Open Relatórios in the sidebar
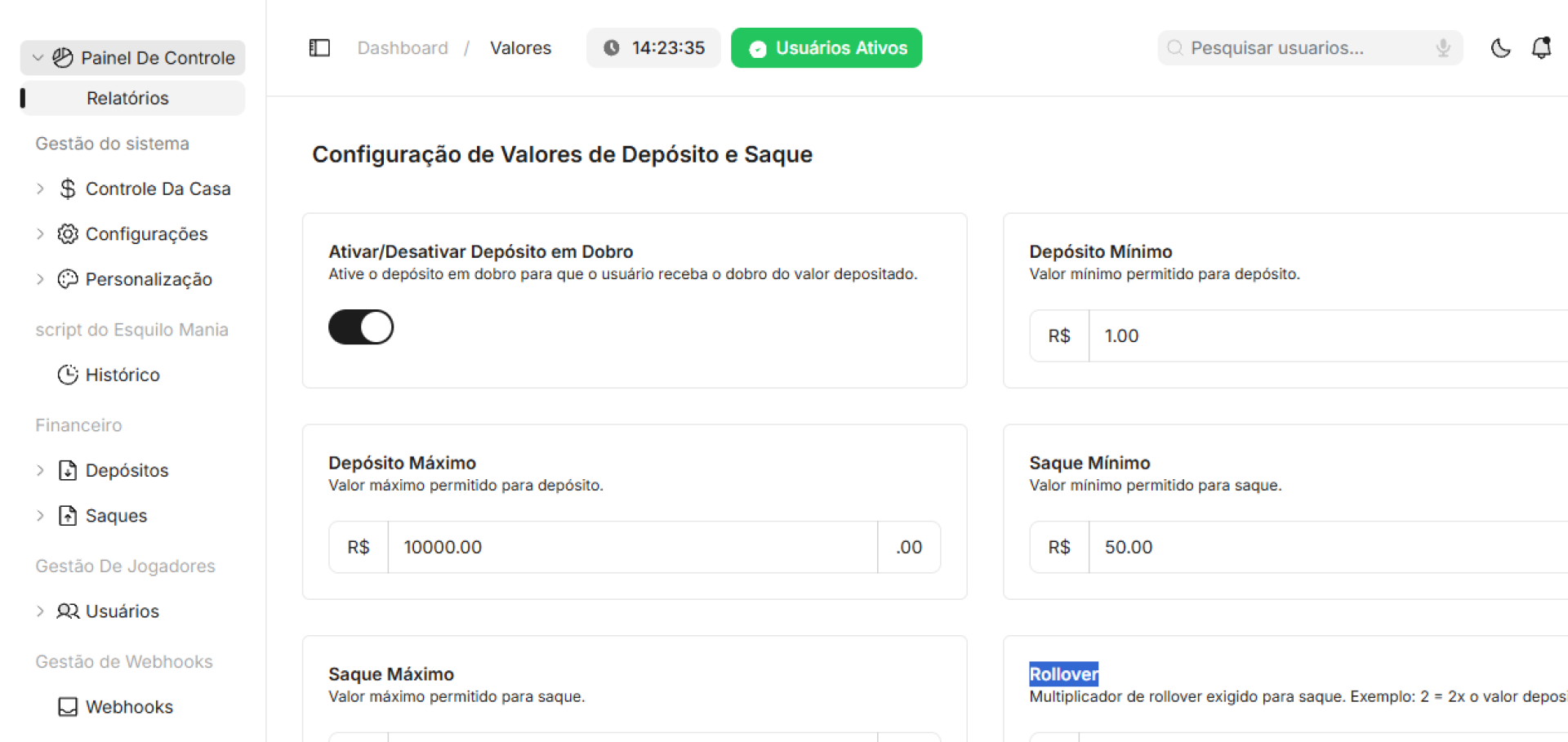Viewport: 1568px width, 742px height. coord(128,98)
